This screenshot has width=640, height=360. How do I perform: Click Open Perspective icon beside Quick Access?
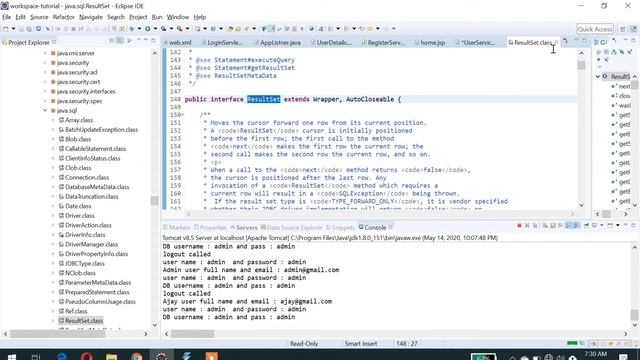[x=623, y=29]
